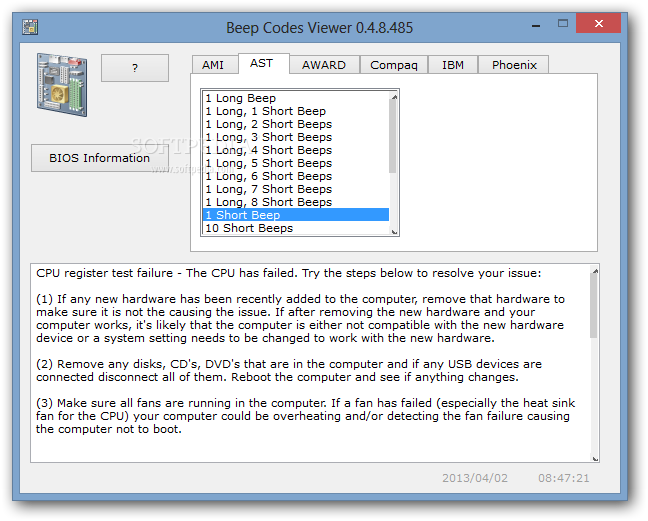Click the app icon in title bar

click(30, 27)
